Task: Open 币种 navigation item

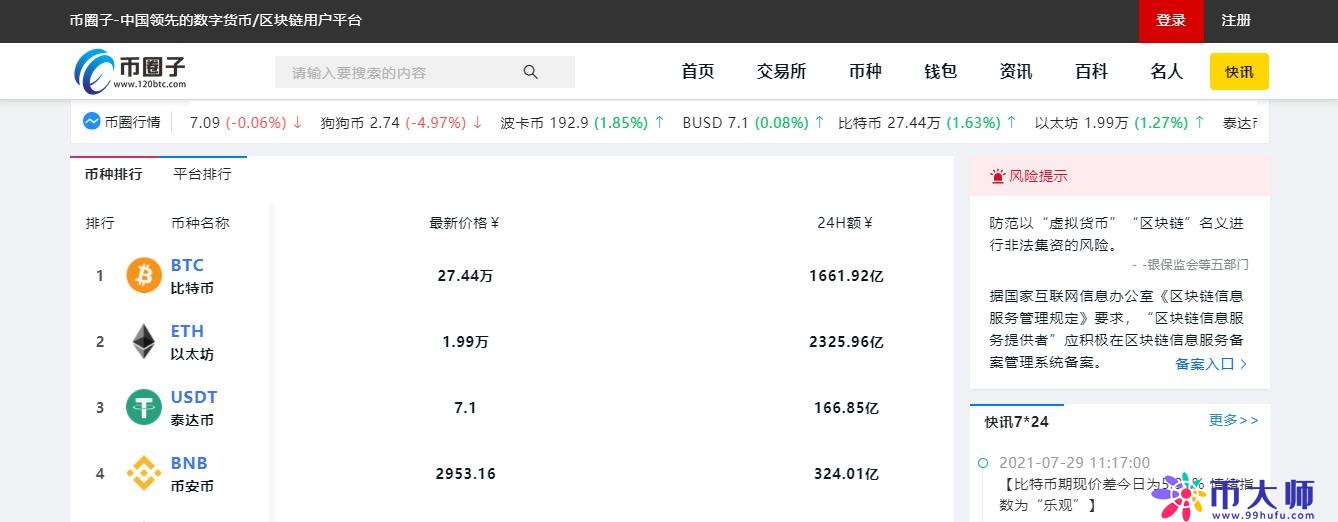Action: pyautogui.click(x=865, y=71)
